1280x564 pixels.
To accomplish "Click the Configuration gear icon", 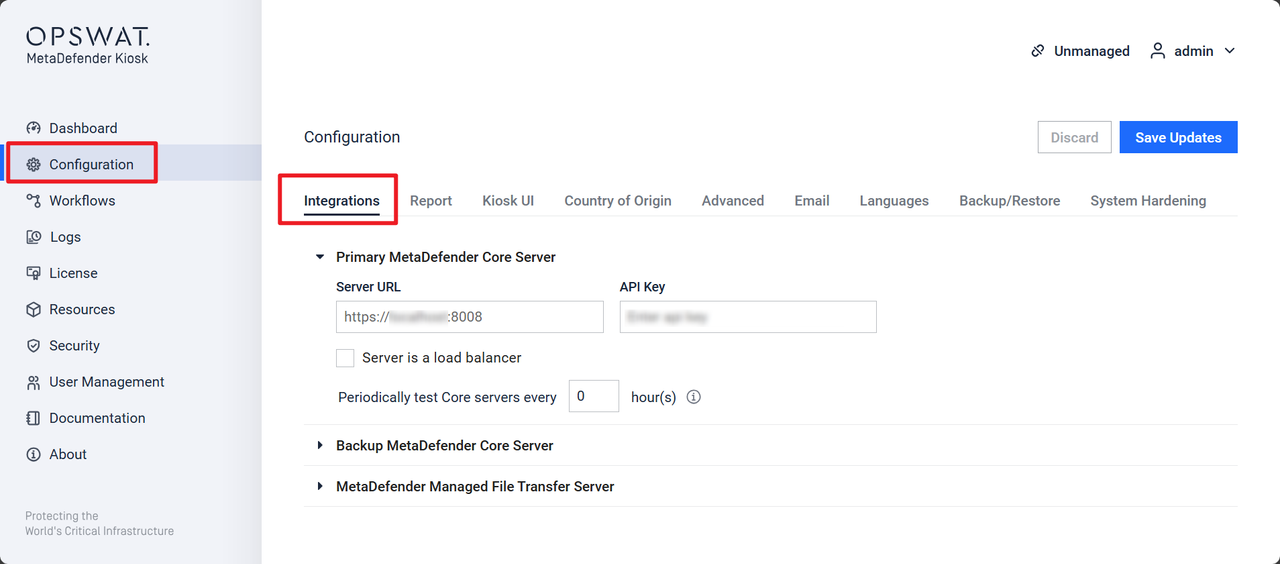I will 33,164.
